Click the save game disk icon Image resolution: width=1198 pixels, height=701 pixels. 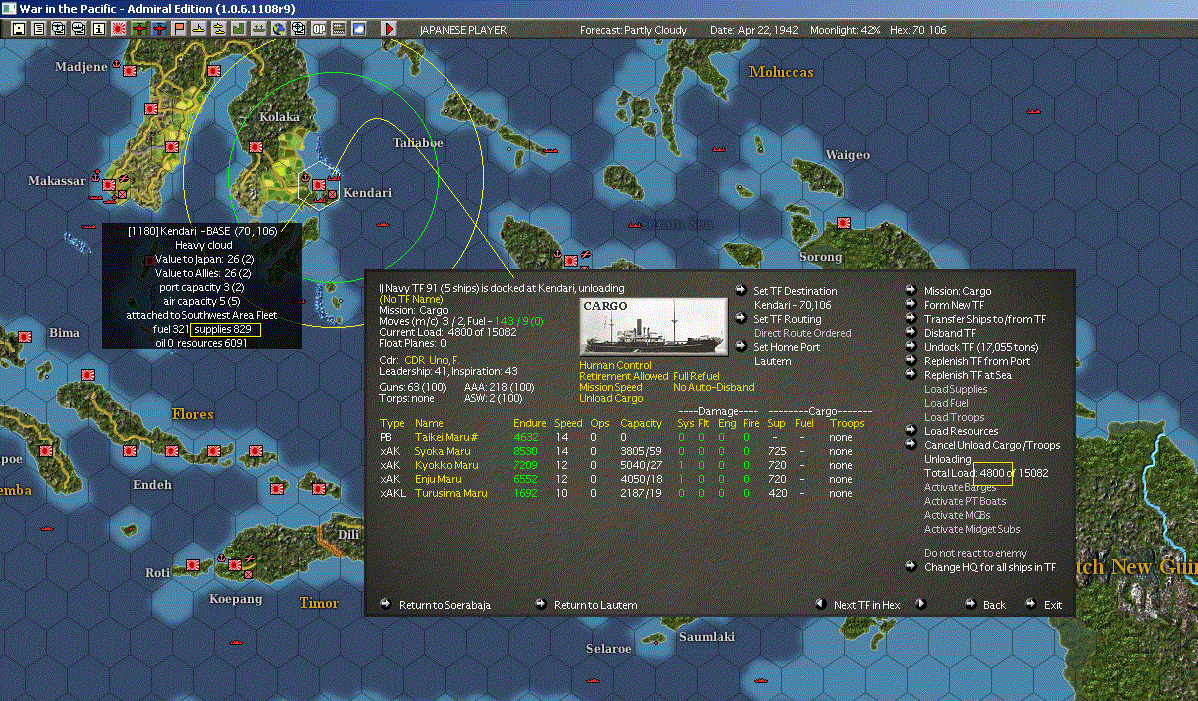tap(19, 29)
